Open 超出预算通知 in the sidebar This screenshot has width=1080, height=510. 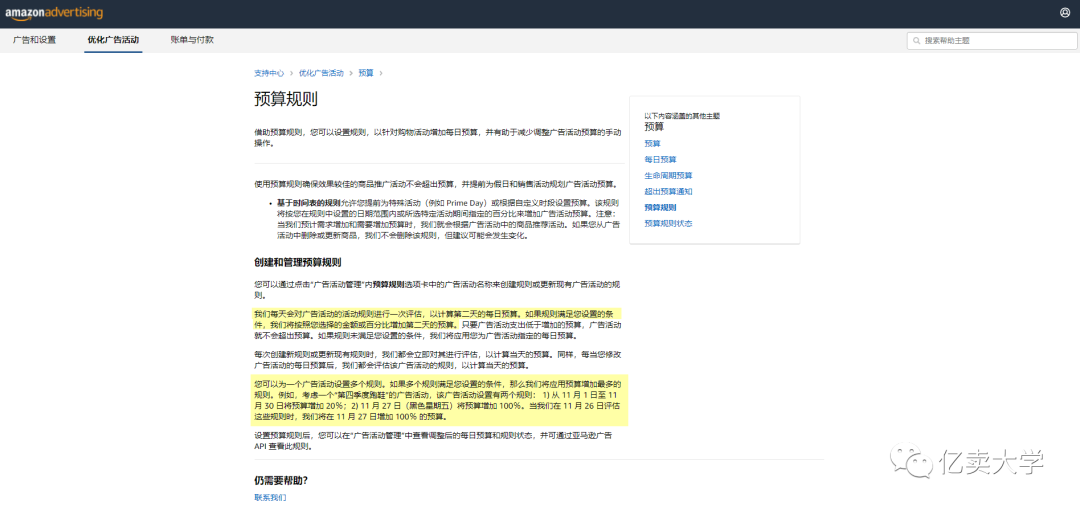click(x=668, y=191)
